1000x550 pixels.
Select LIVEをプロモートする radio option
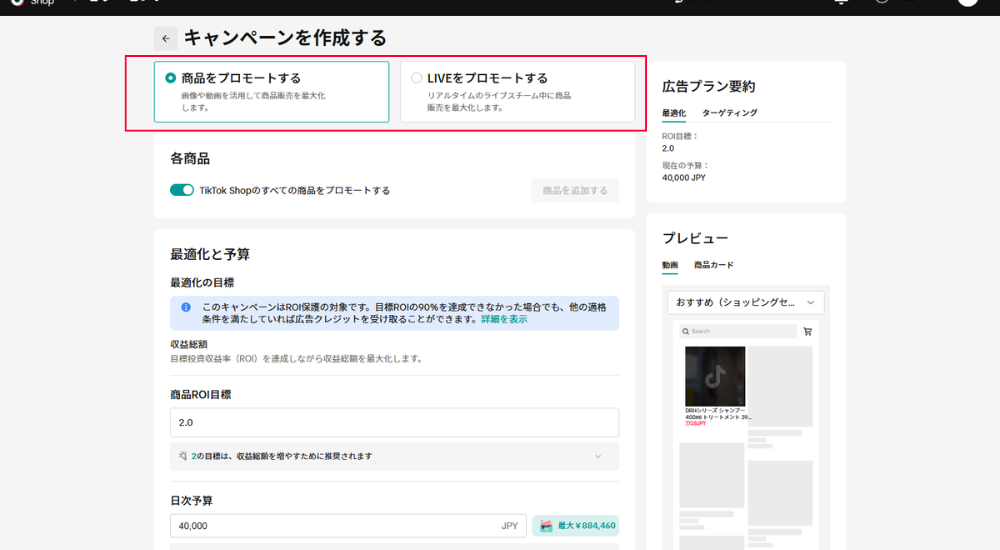click(x=417, y=78)
